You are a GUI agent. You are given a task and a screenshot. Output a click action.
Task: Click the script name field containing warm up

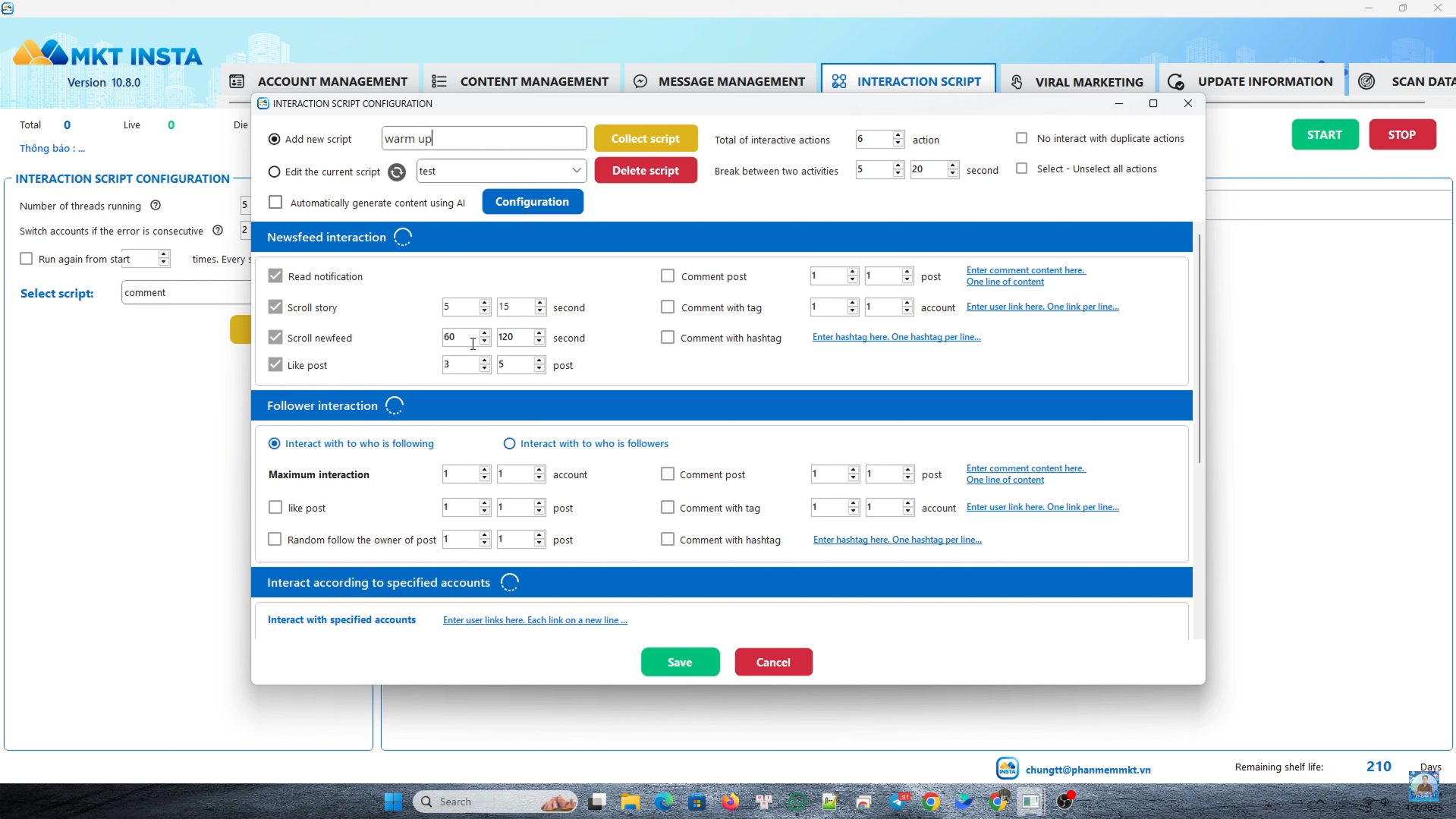click(484, 138)
